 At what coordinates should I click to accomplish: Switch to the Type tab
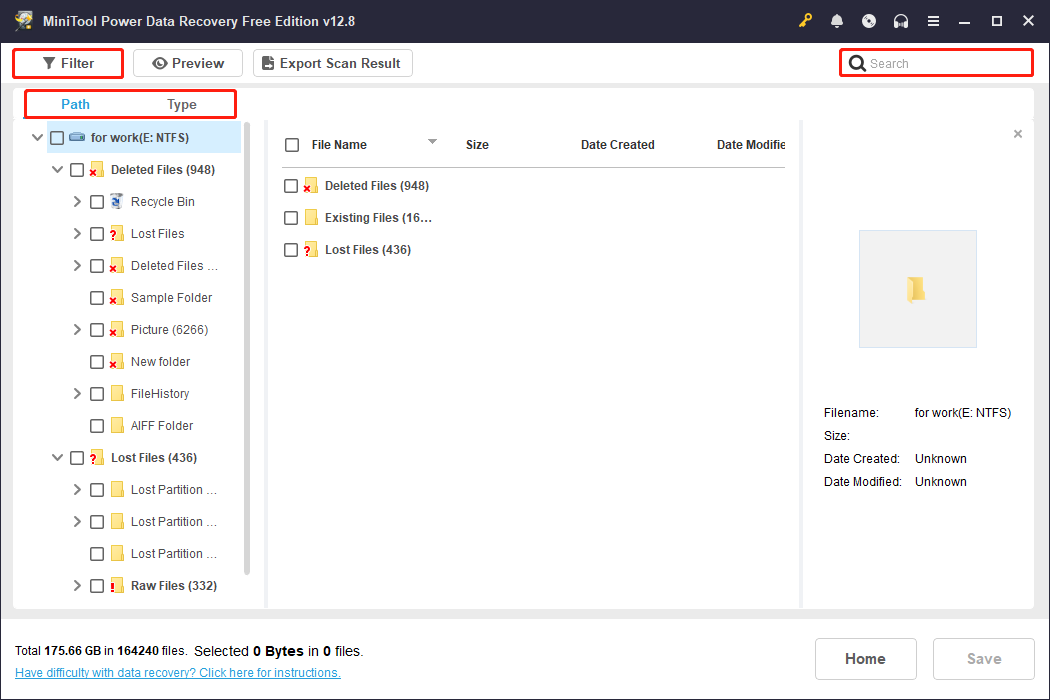point(182,104)
